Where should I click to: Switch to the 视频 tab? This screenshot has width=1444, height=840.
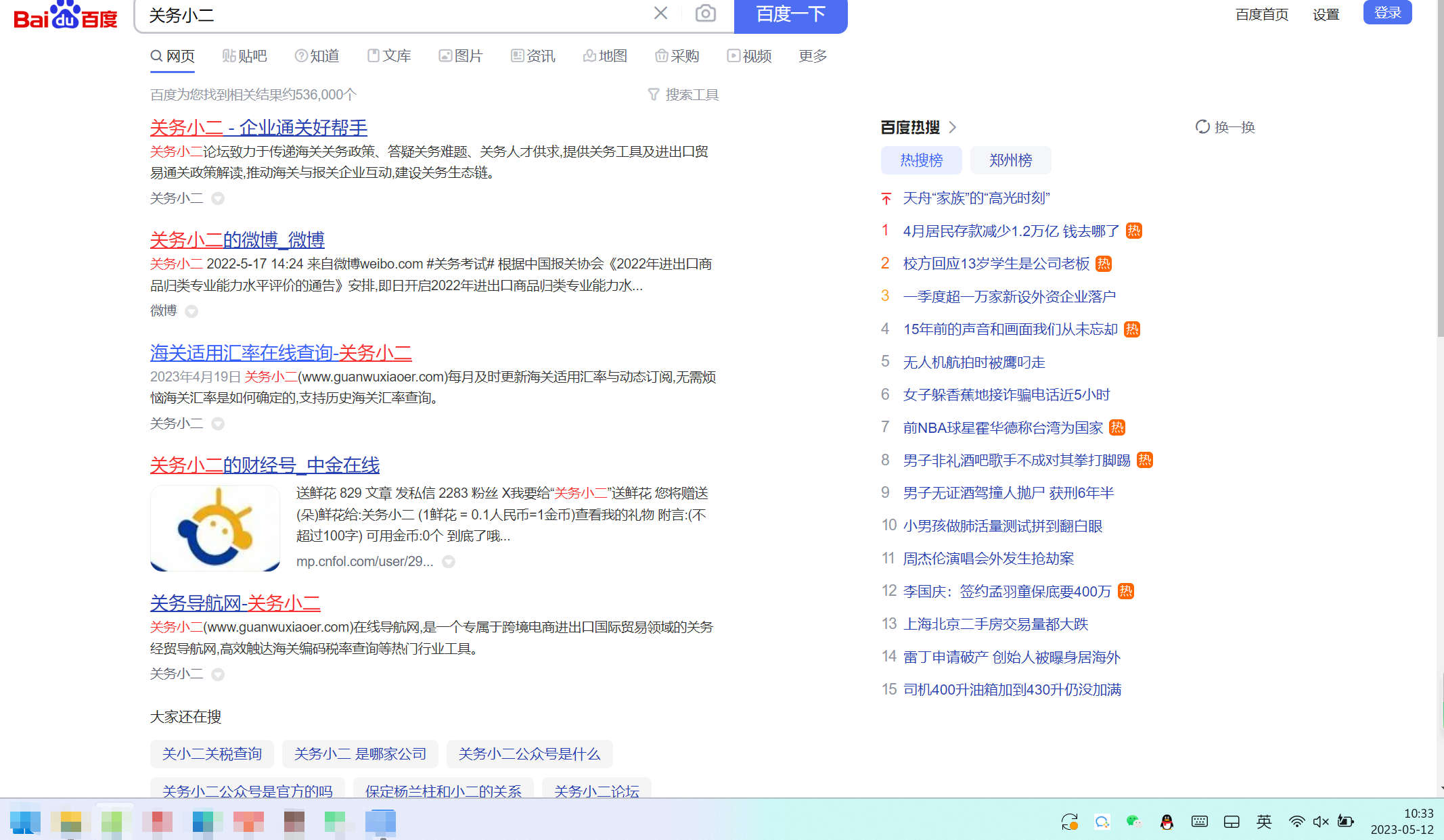749,56
